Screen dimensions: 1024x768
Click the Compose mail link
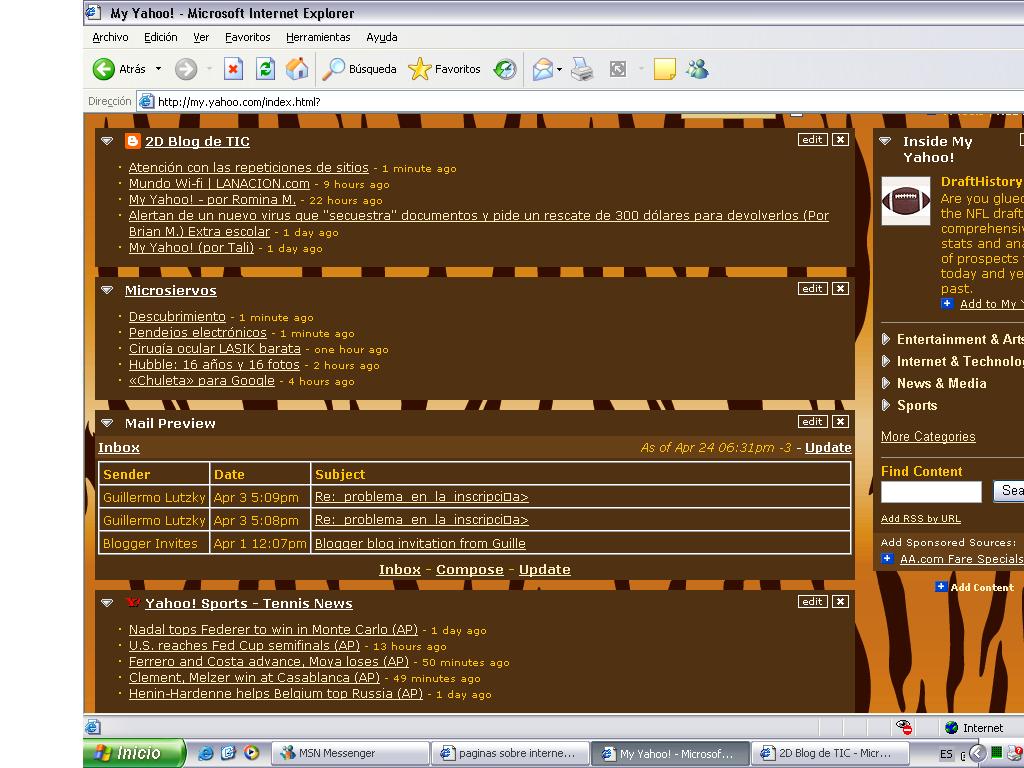(x=470, y=569)
